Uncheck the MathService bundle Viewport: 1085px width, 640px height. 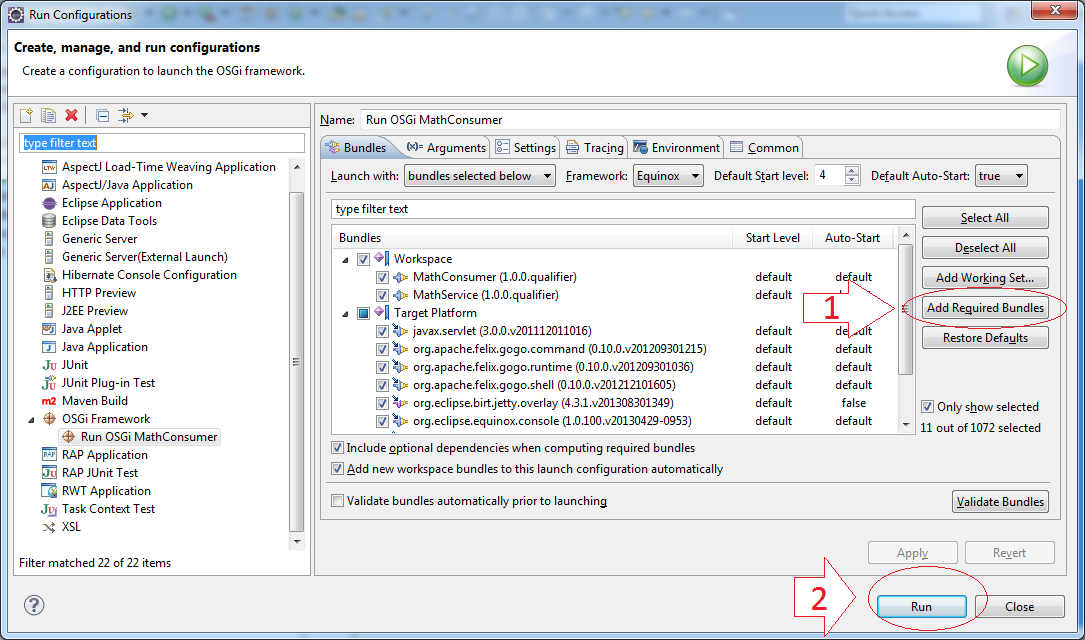(x=382, y=295)
